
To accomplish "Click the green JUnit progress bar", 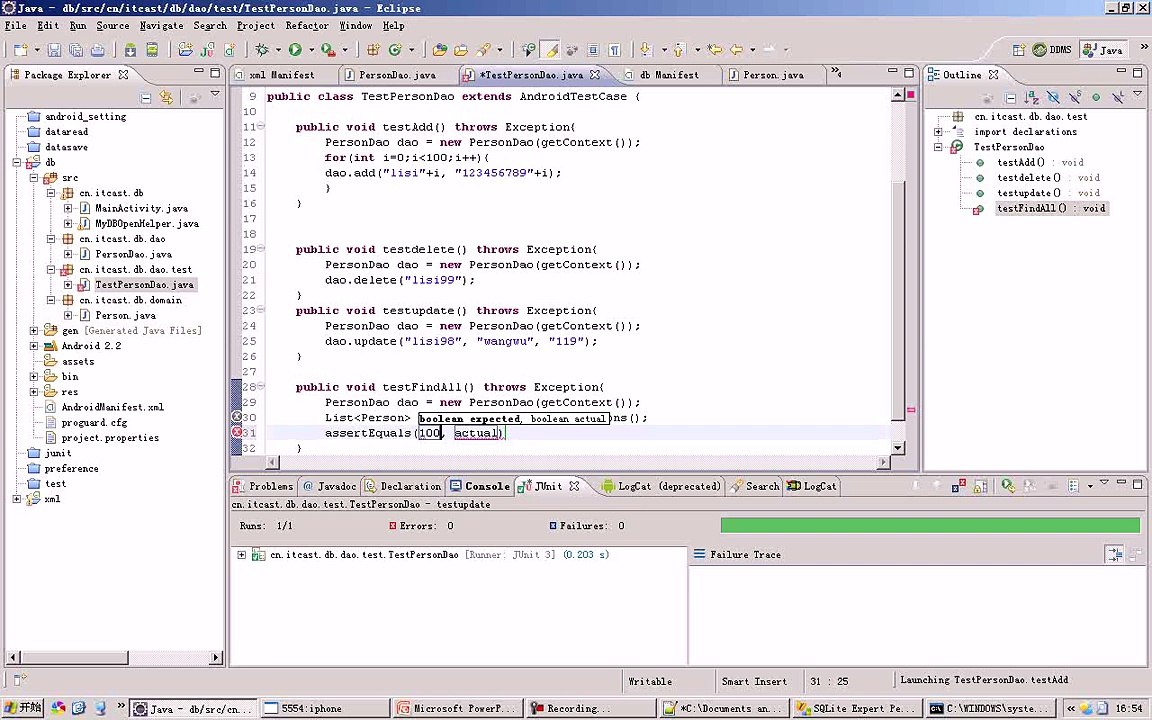I will [x=929, y=526].
